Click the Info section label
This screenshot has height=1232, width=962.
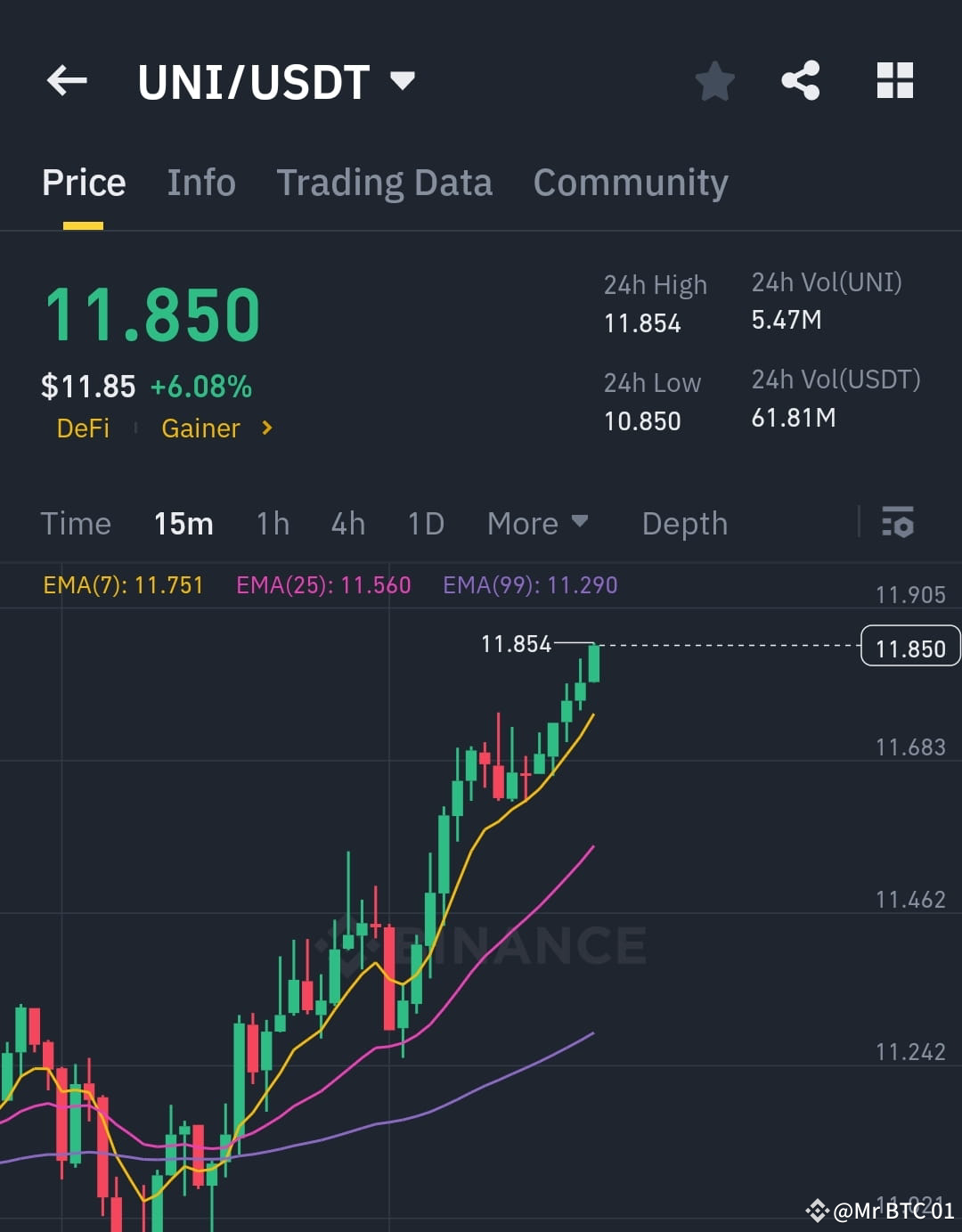tap(200, 182)
